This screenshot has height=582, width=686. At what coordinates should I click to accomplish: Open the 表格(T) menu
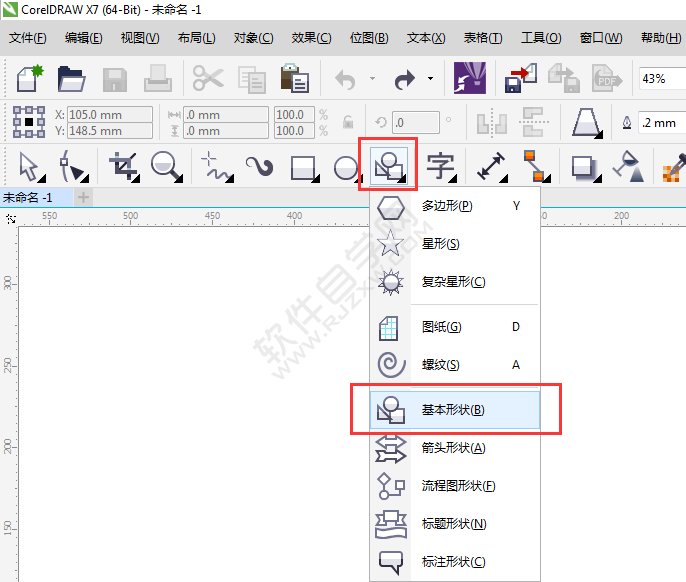tap(483, 38)
